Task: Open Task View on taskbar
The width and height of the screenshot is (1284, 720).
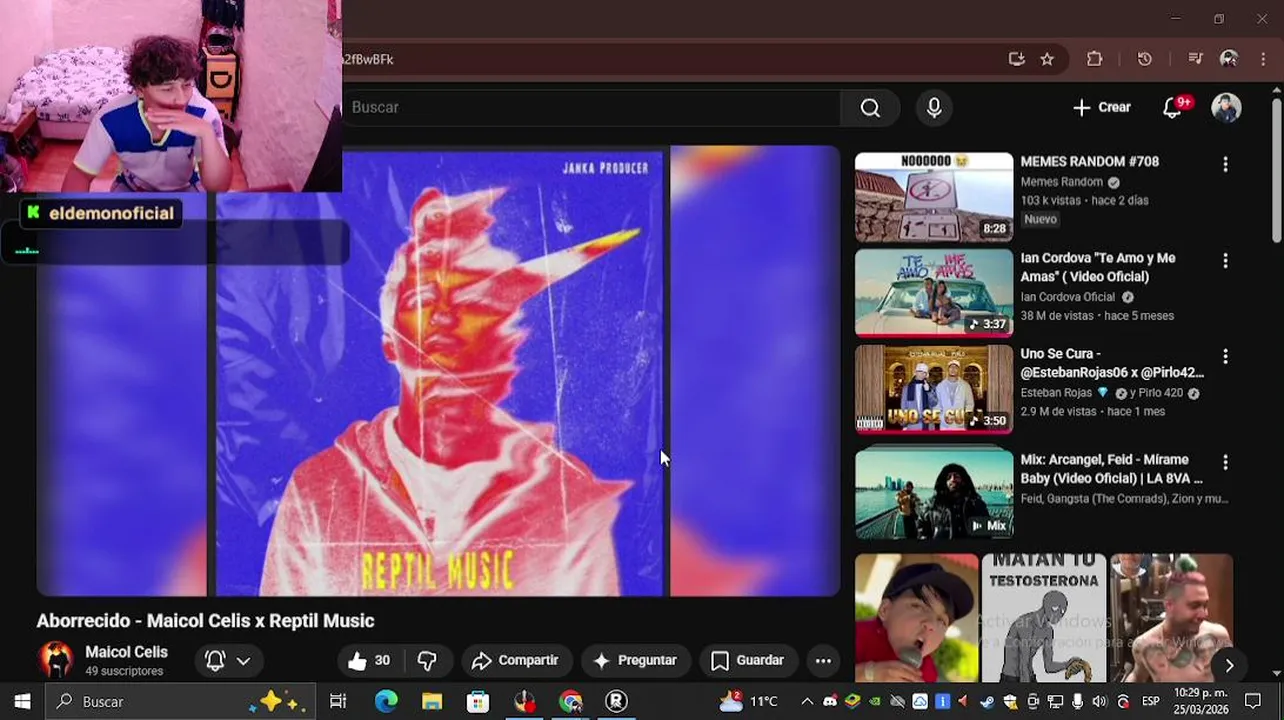Action: (x=338, y=702)
